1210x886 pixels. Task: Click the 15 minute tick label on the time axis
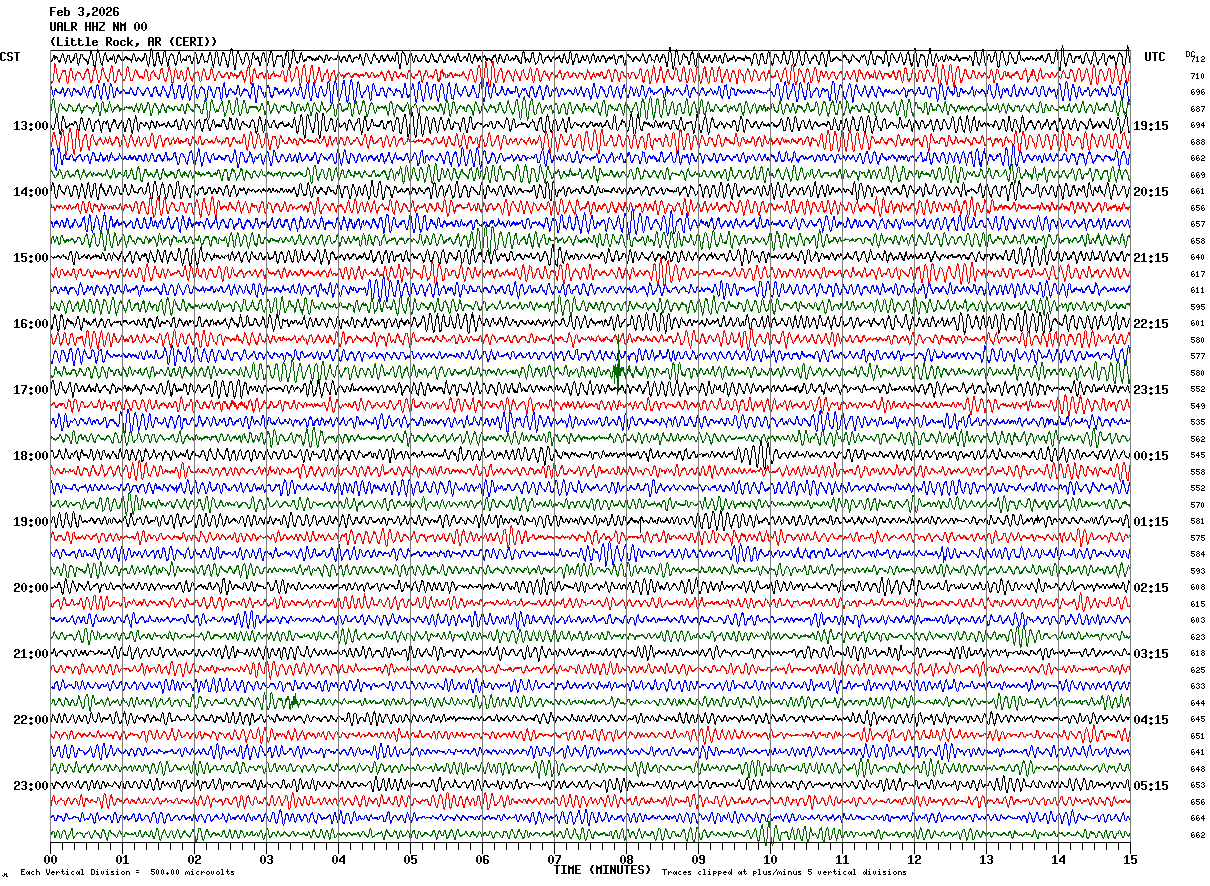1130,859
